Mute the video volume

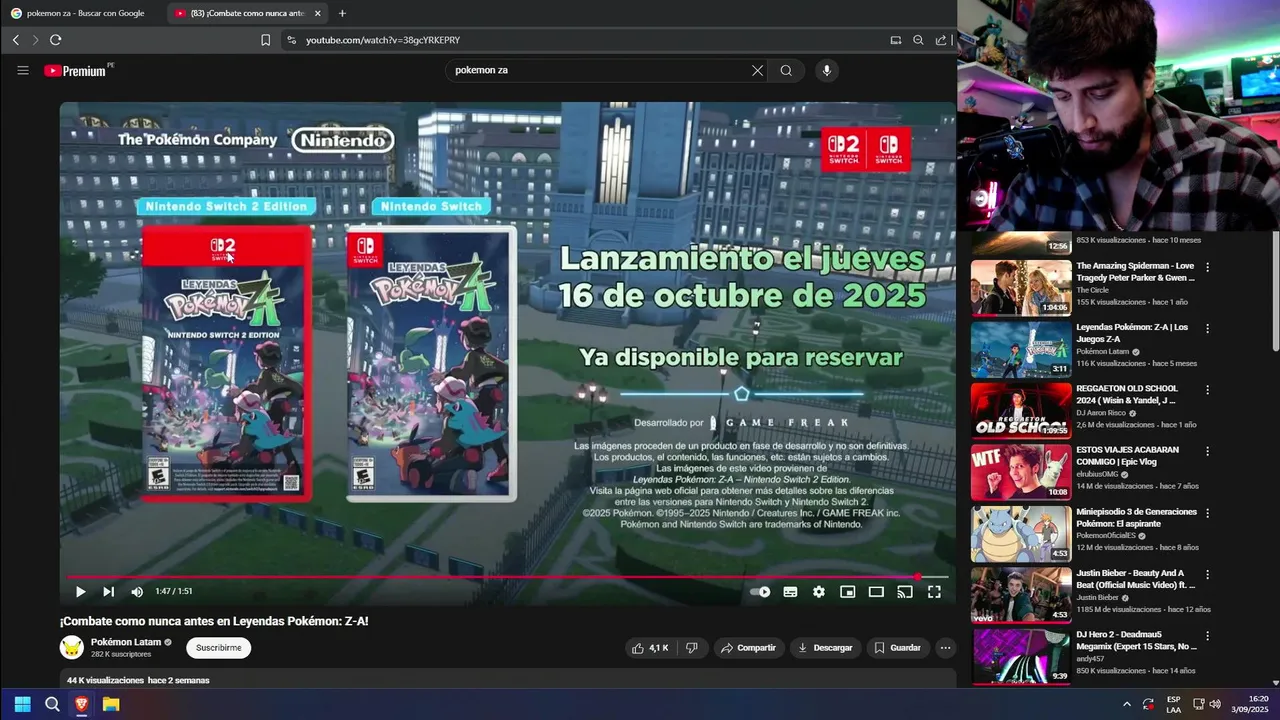coord(137,592)
